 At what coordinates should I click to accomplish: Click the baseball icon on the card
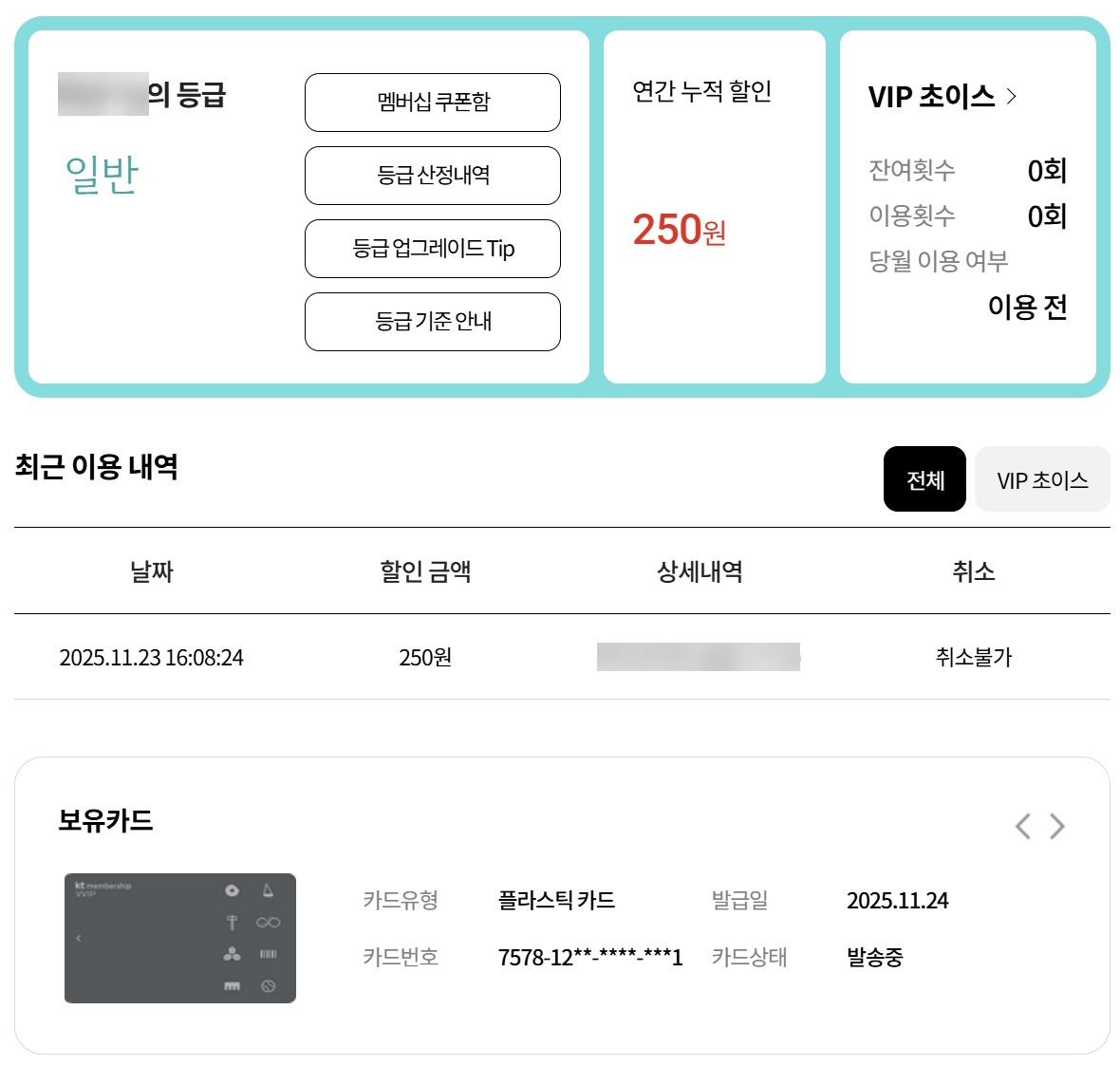coord(268,986)
